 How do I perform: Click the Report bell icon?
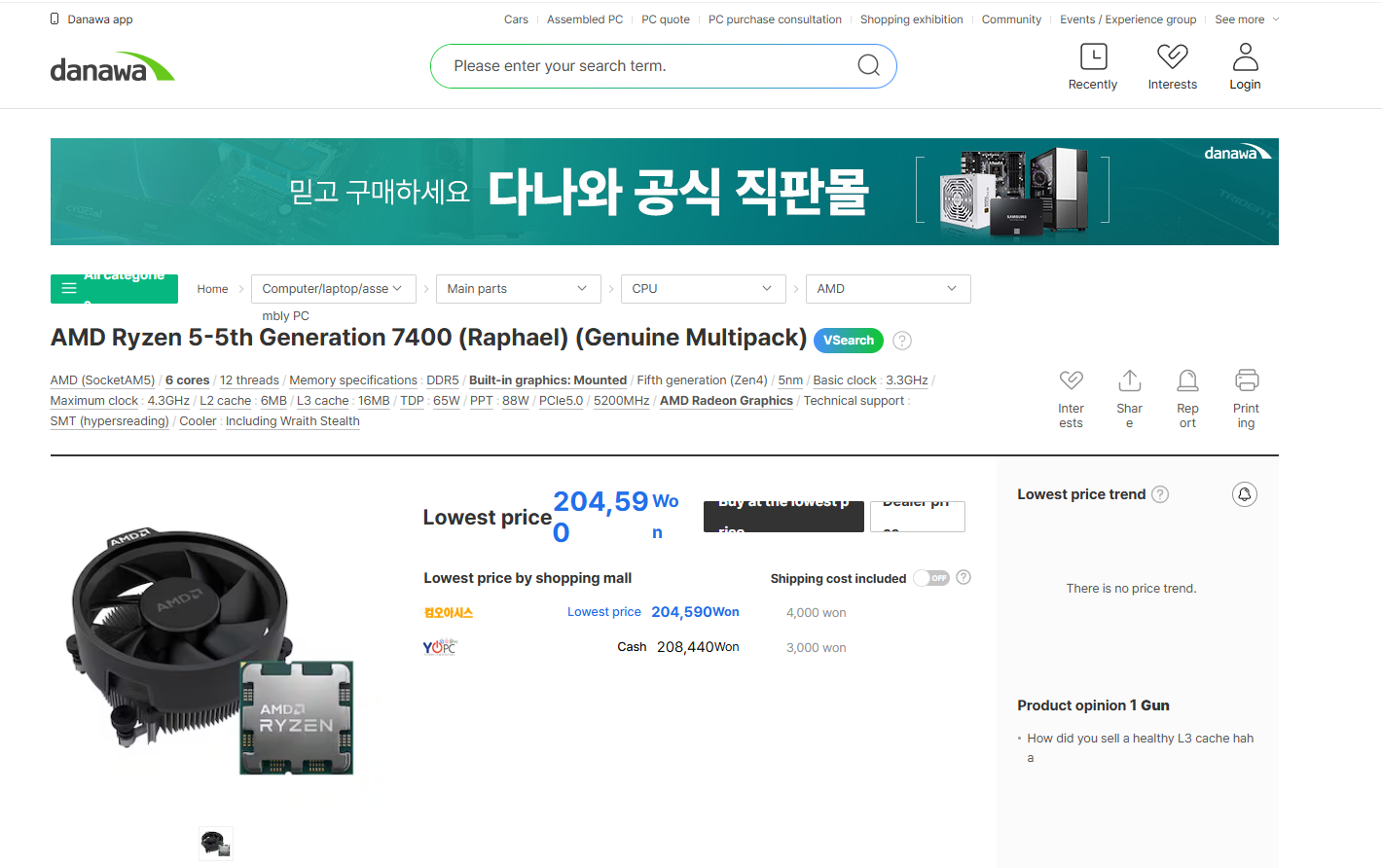(x=1187, y=380)
